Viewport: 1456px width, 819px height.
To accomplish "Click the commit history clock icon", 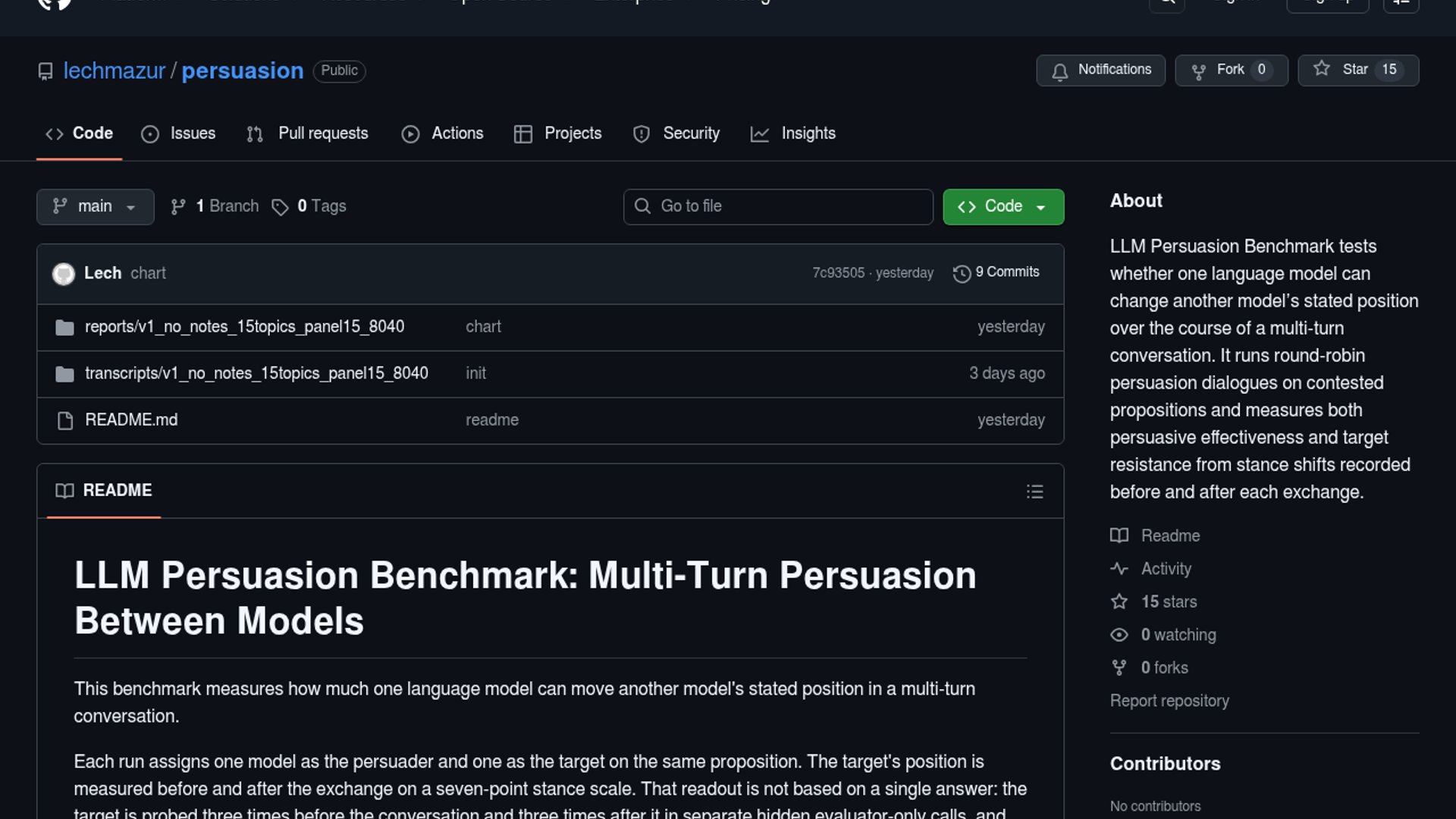I will pos(962,274).
